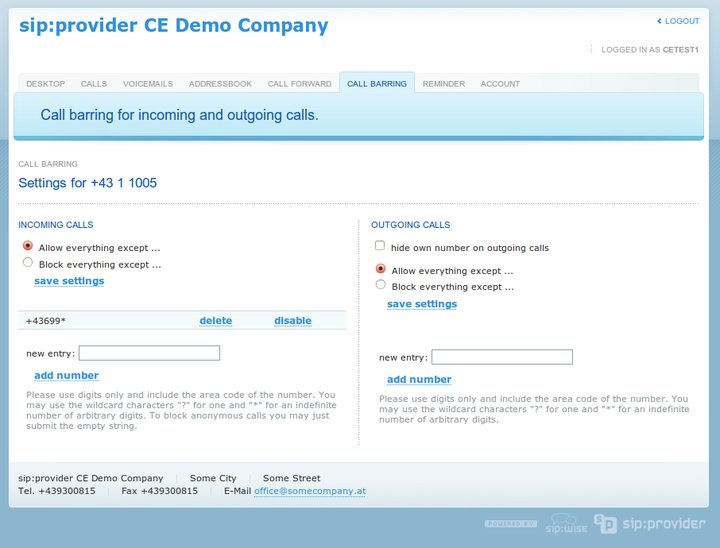The width and height of the screenshot is (720, 548).
Task: Click the office@somecompany.at email link
Action: [x=309, y=491]
